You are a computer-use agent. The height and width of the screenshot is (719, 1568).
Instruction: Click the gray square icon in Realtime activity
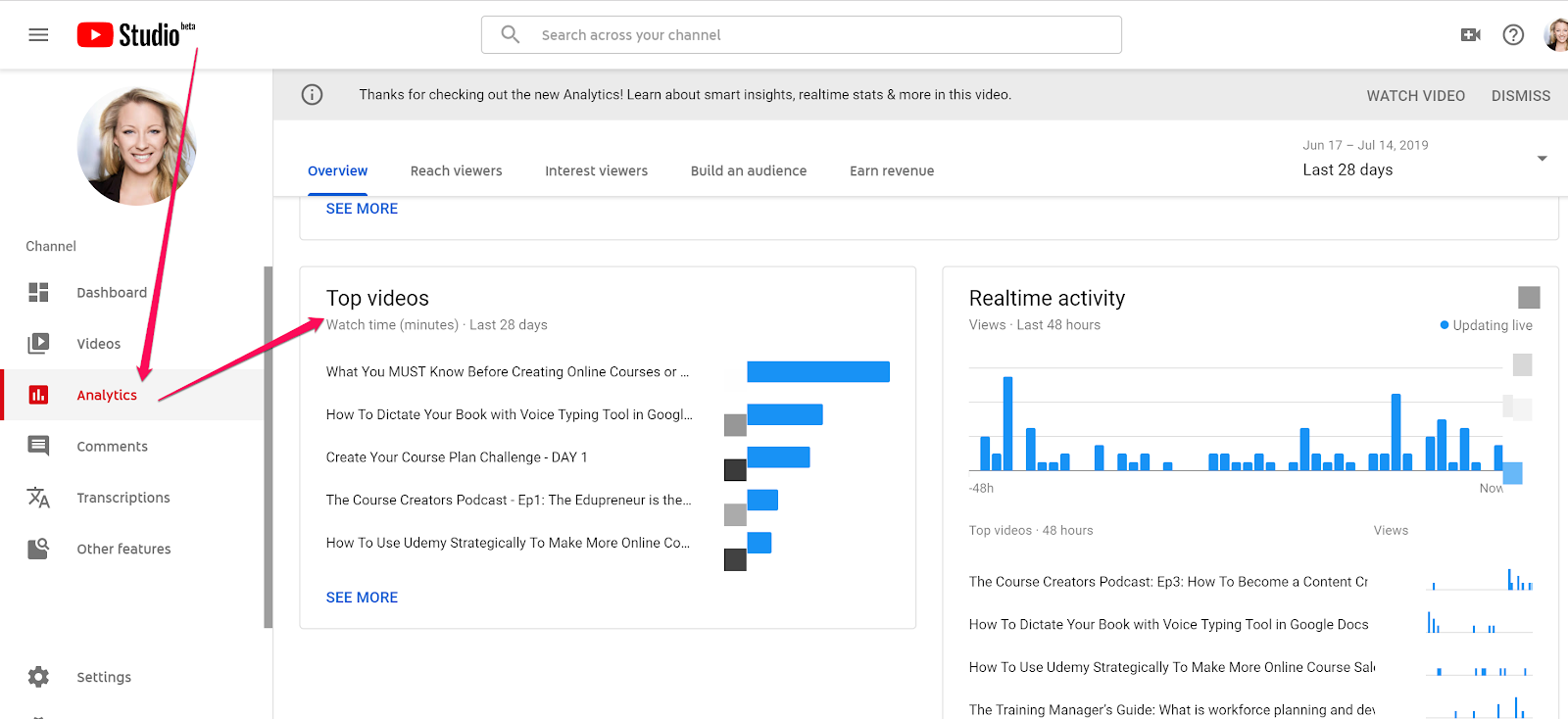click(1529, 297)
